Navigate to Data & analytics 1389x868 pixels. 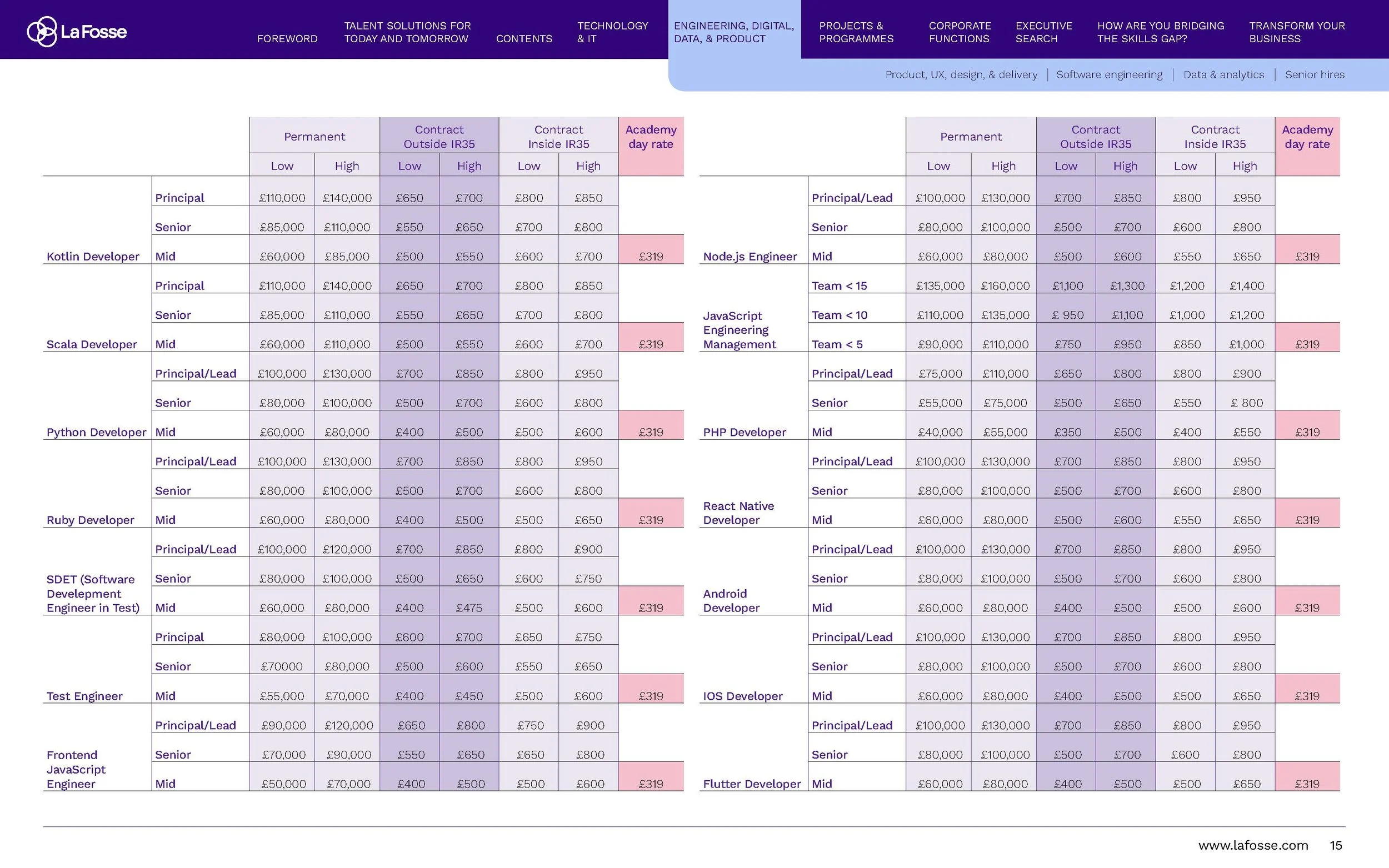pos(1223,74)
